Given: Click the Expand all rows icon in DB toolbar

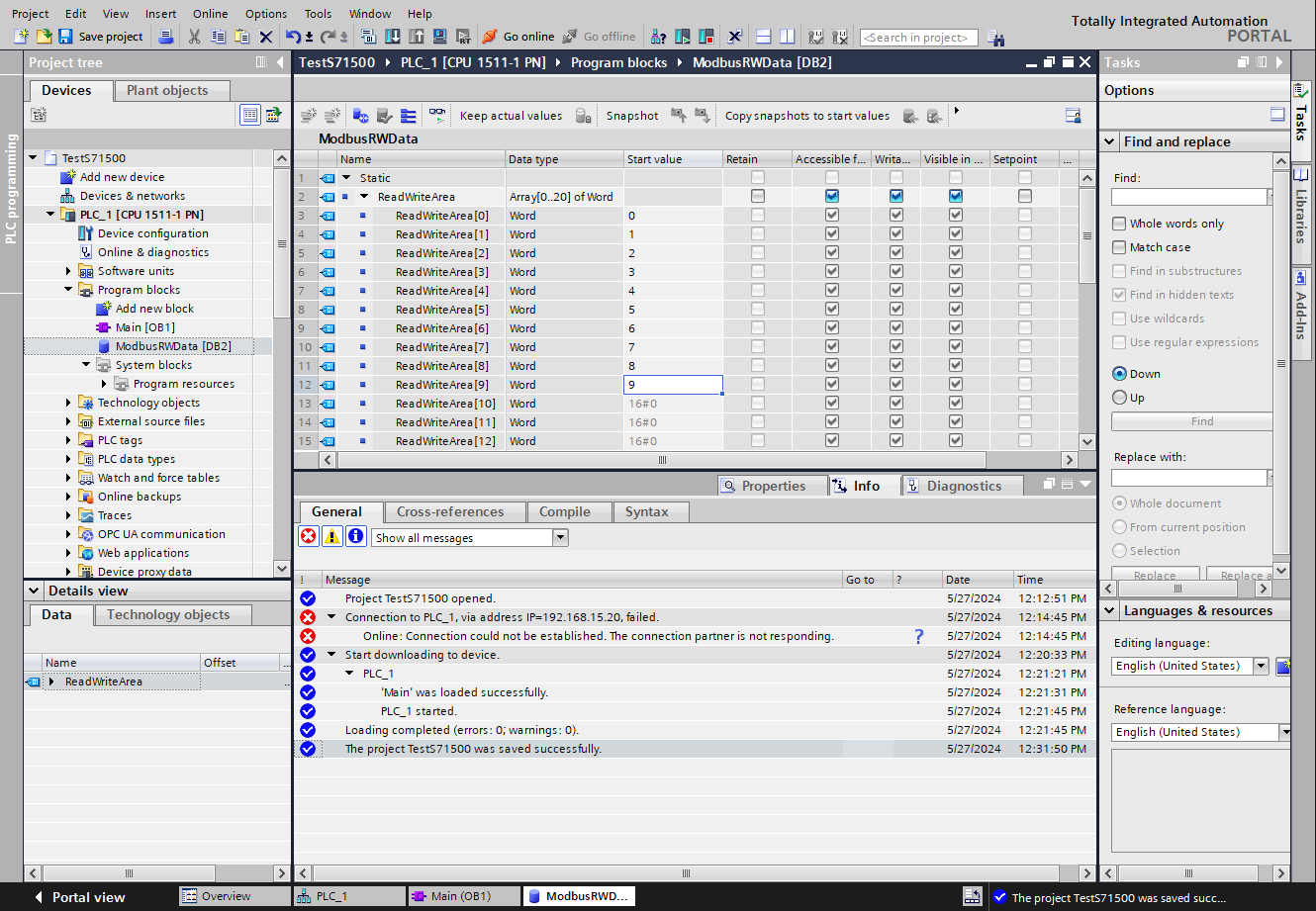Looking at the screenshot, I should (408, 116).
